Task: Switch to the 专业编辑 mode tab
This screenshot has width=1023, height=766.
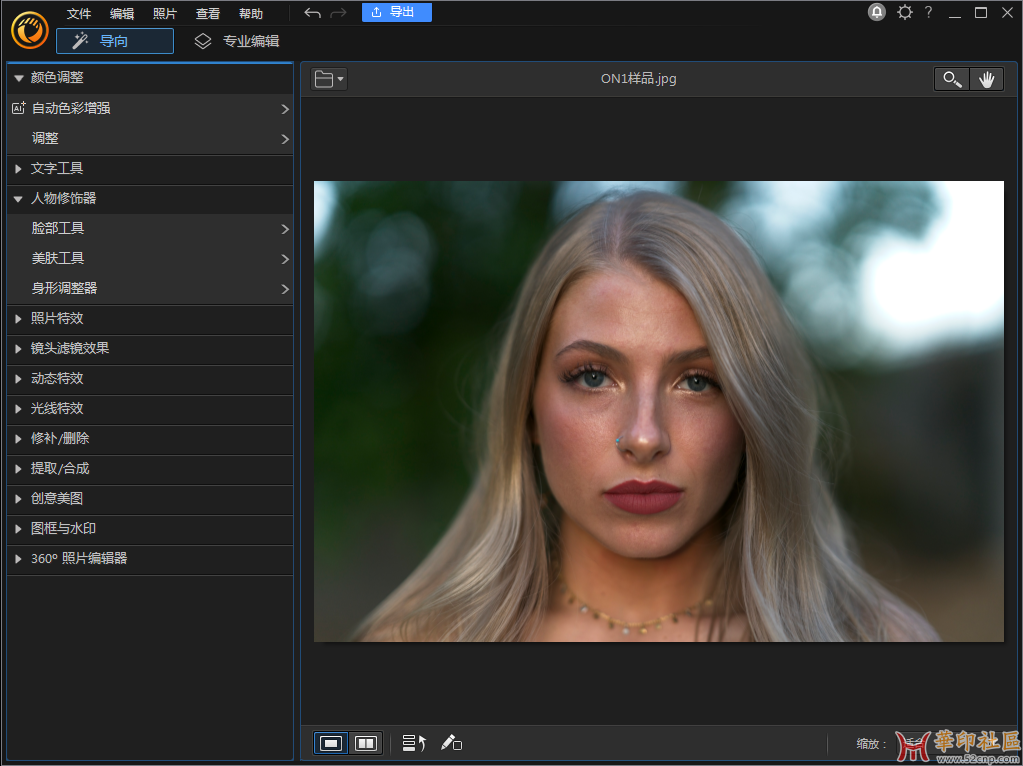Action: tap(237, 41)
